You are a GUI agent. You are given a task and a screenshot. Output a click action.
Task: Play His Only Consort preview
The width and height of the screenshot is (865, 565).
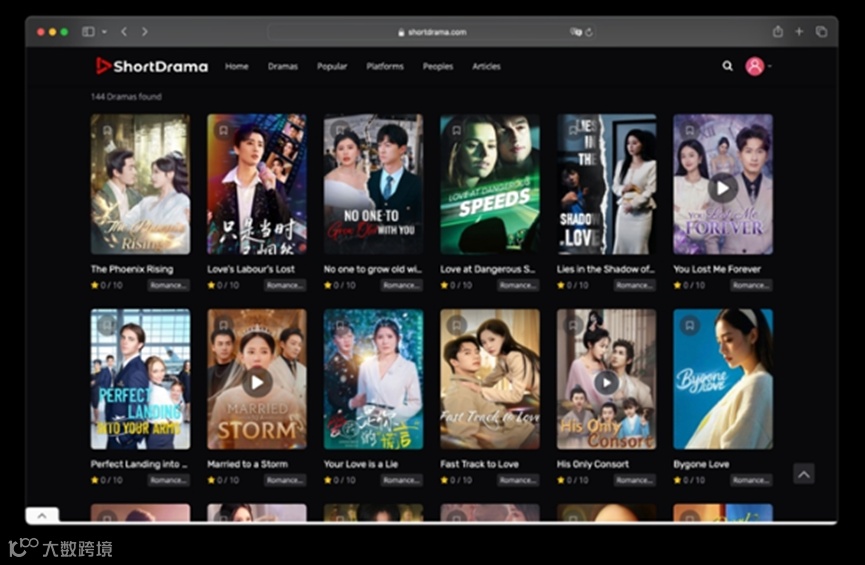coord(606,382)
